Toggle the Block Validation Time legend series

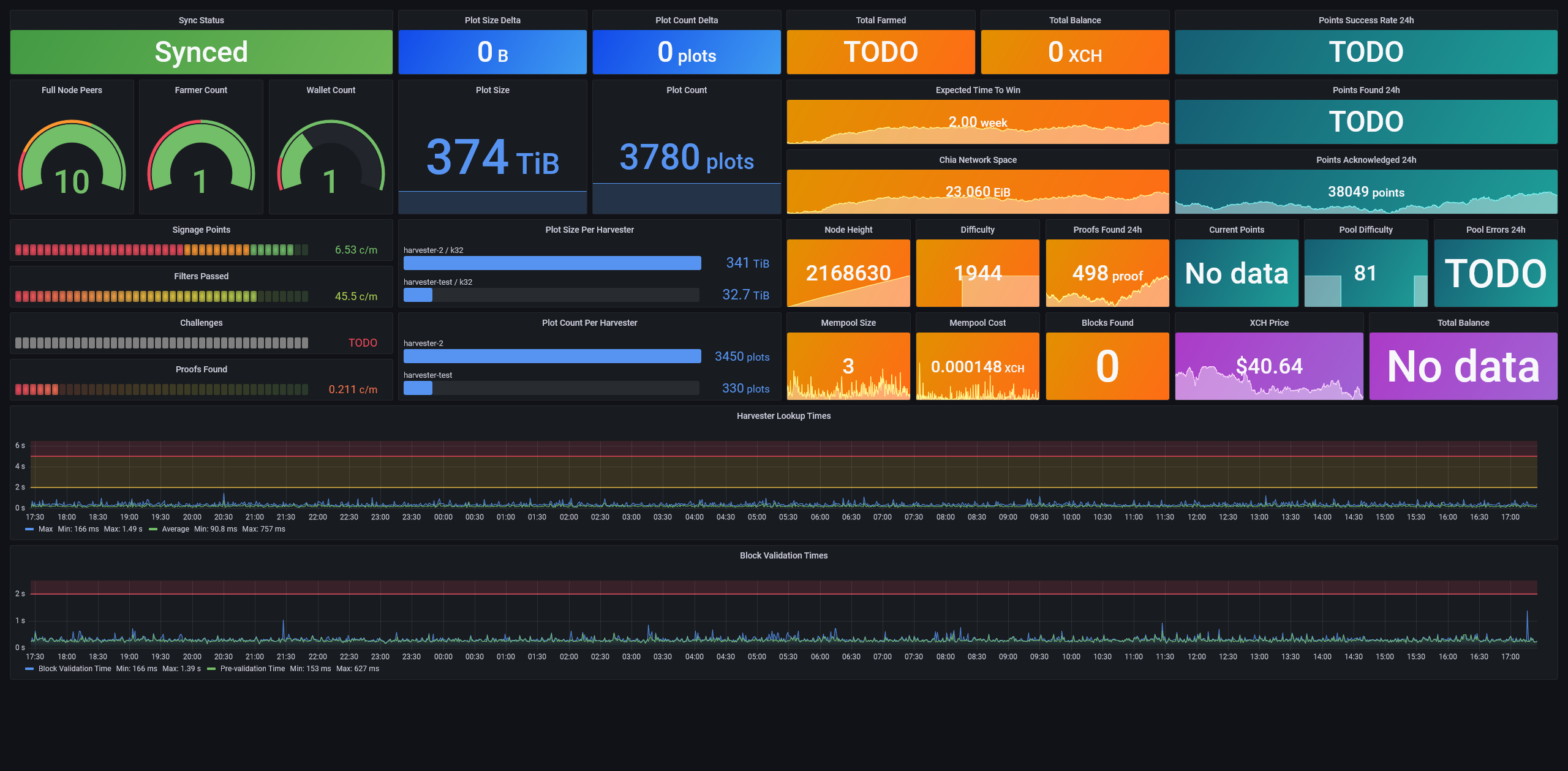point(75,669)
